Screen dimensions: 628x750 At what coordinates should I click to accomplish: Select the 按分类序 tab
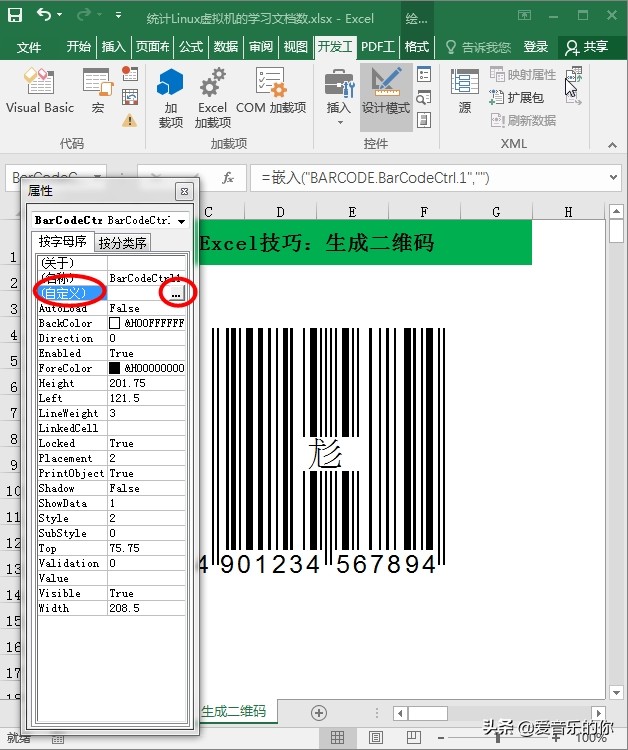tap(122, 243)
